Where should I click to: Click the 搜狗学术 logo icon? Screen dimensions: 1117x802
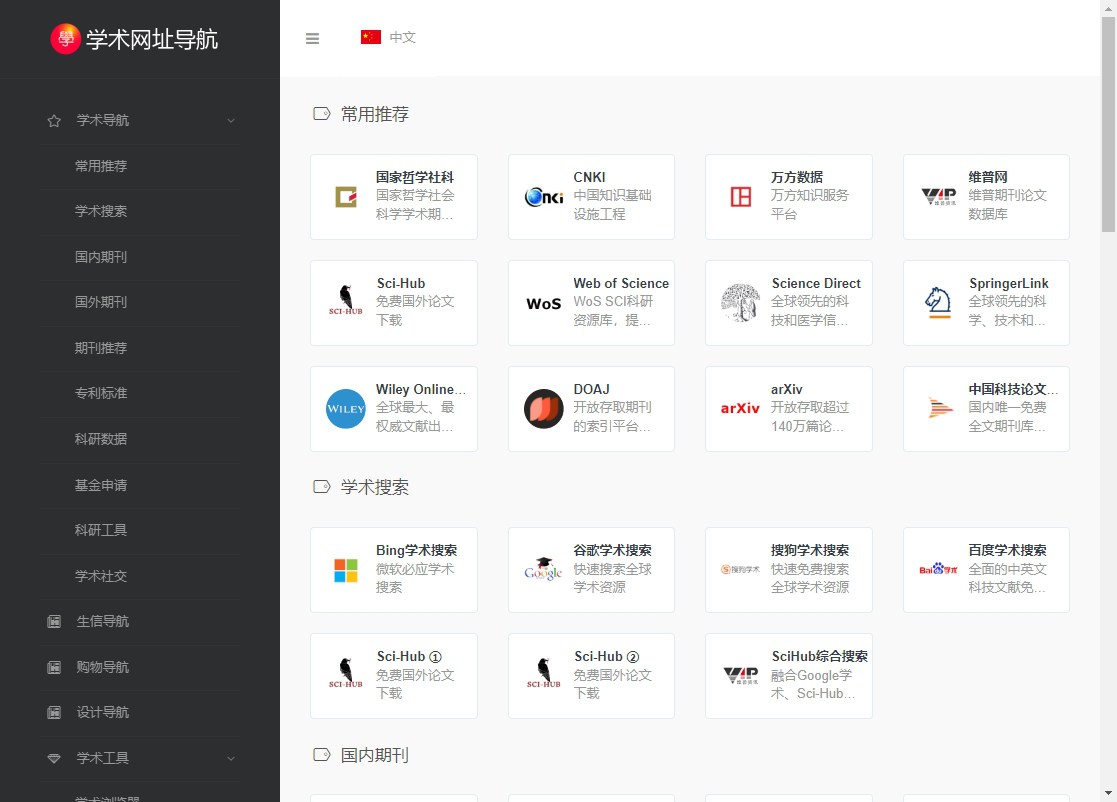740,569
